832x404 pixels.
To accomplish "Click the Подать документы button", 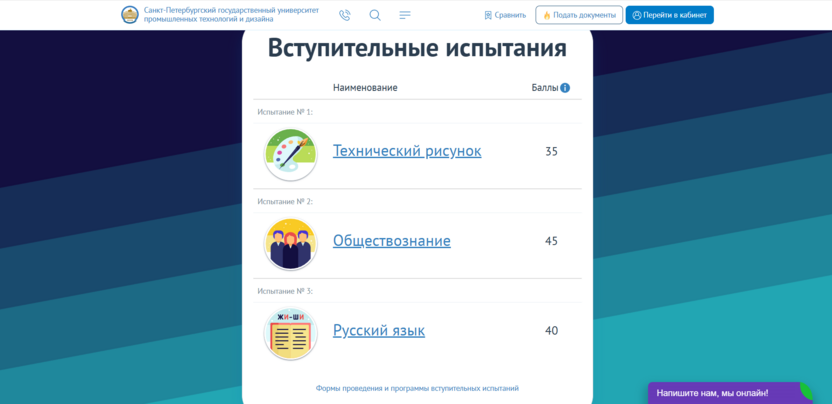I will pyautogui.click(x=579, y=15).
